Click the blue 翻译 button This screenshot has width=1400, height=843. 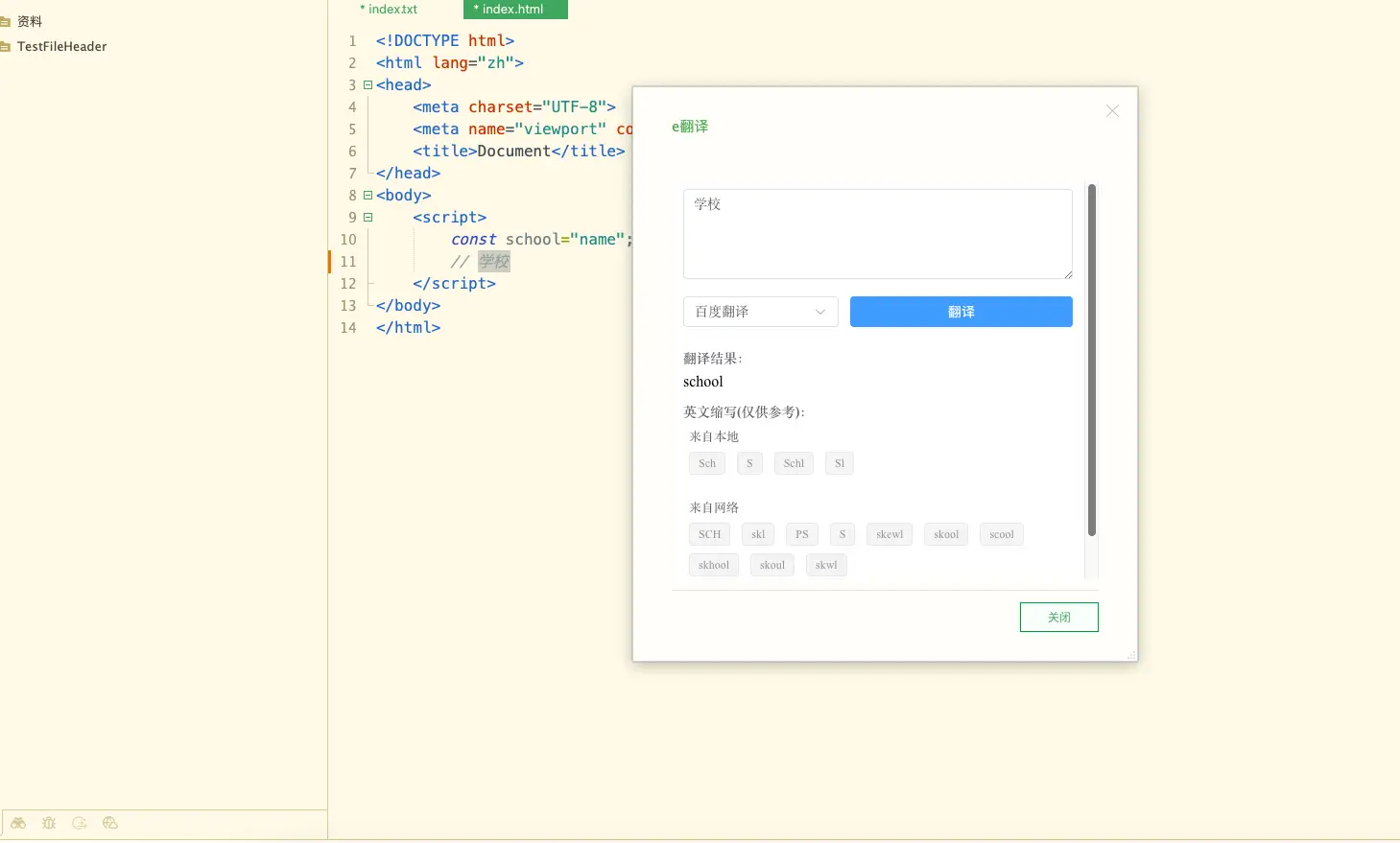(961, 312)
